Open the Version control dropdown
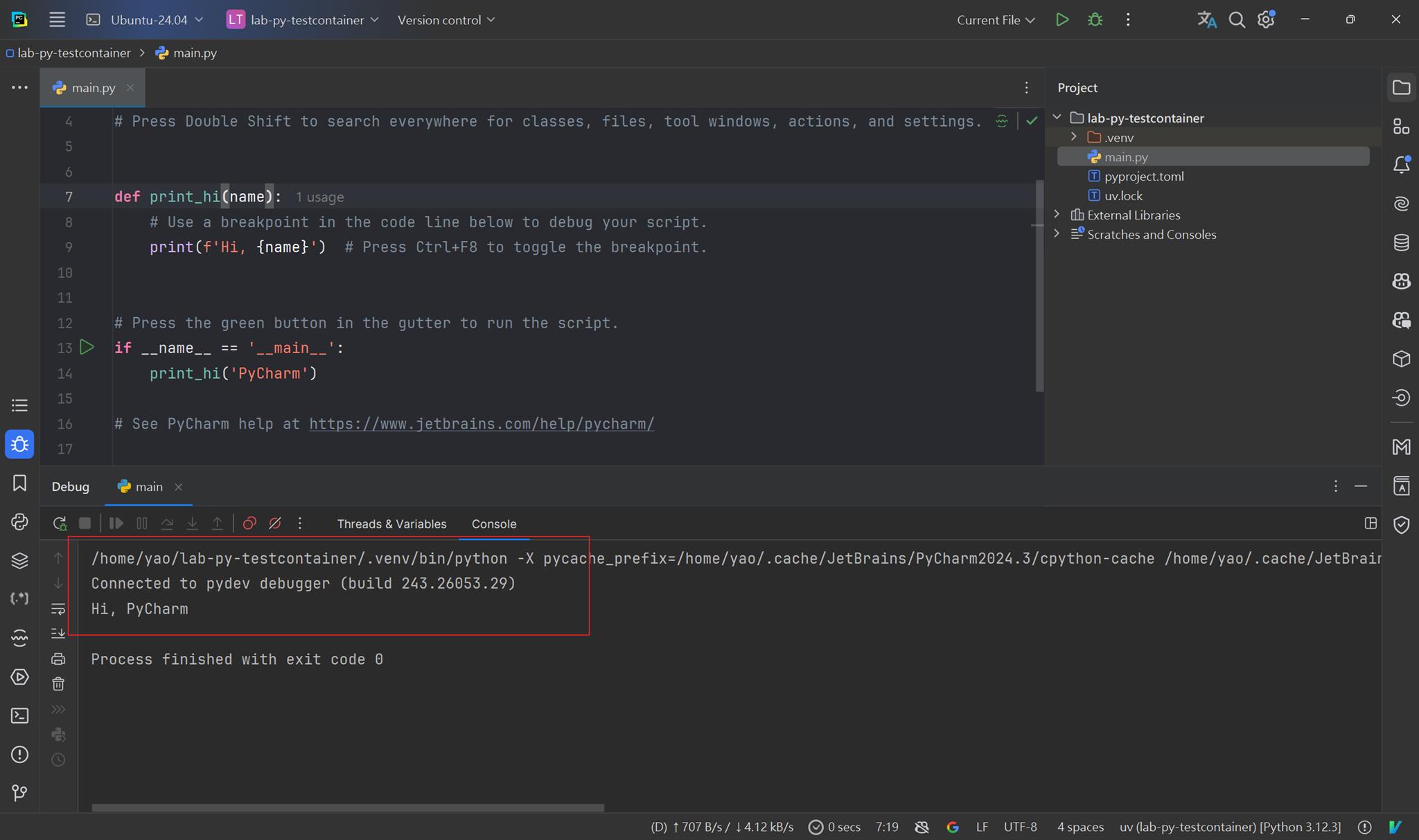The height and width of the screenshot is (840, 1419). coord(446,20)
